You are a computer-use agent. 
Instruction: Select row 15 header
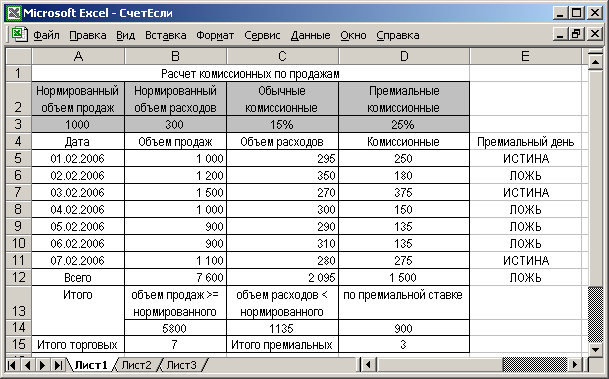18,344
